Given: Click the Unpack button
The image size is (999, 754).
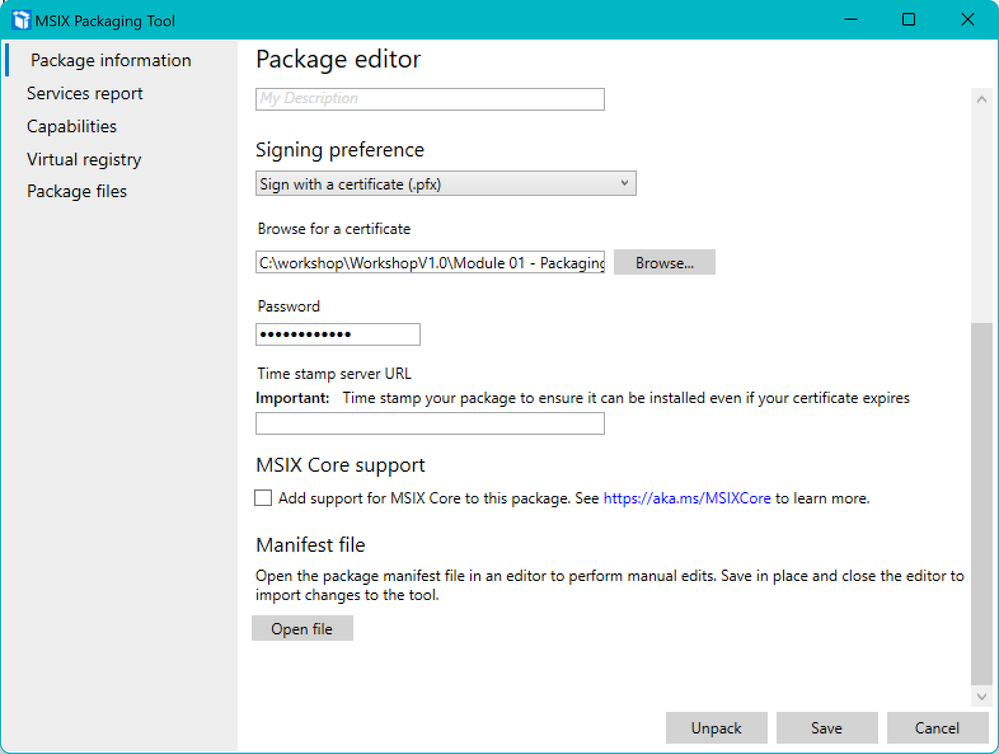Looking at the screenshot, I should click(716, 728).
